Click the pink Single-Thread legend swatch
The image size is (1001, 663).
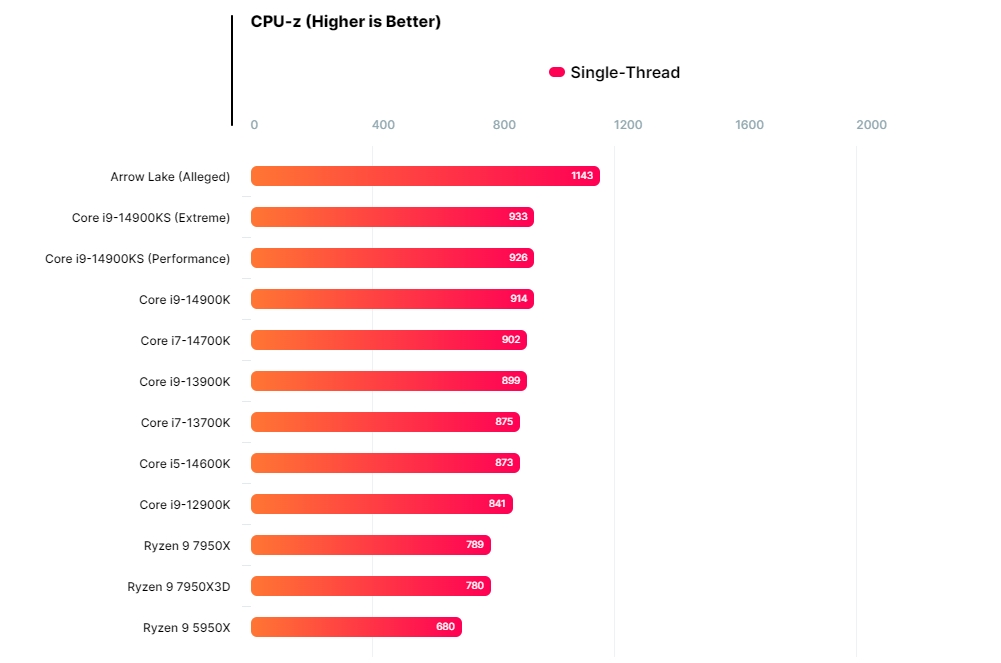(557, 72)
